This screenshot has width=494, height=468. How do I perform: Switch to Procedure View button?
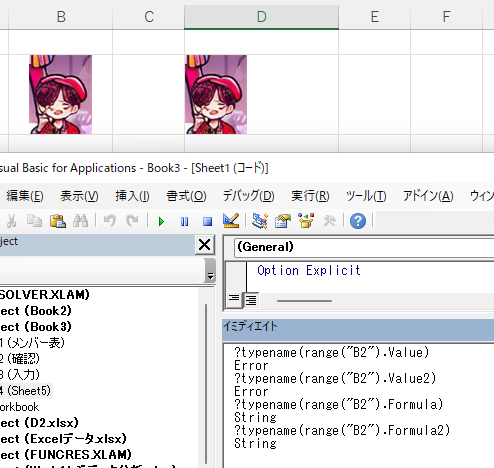tap(234, 299)
